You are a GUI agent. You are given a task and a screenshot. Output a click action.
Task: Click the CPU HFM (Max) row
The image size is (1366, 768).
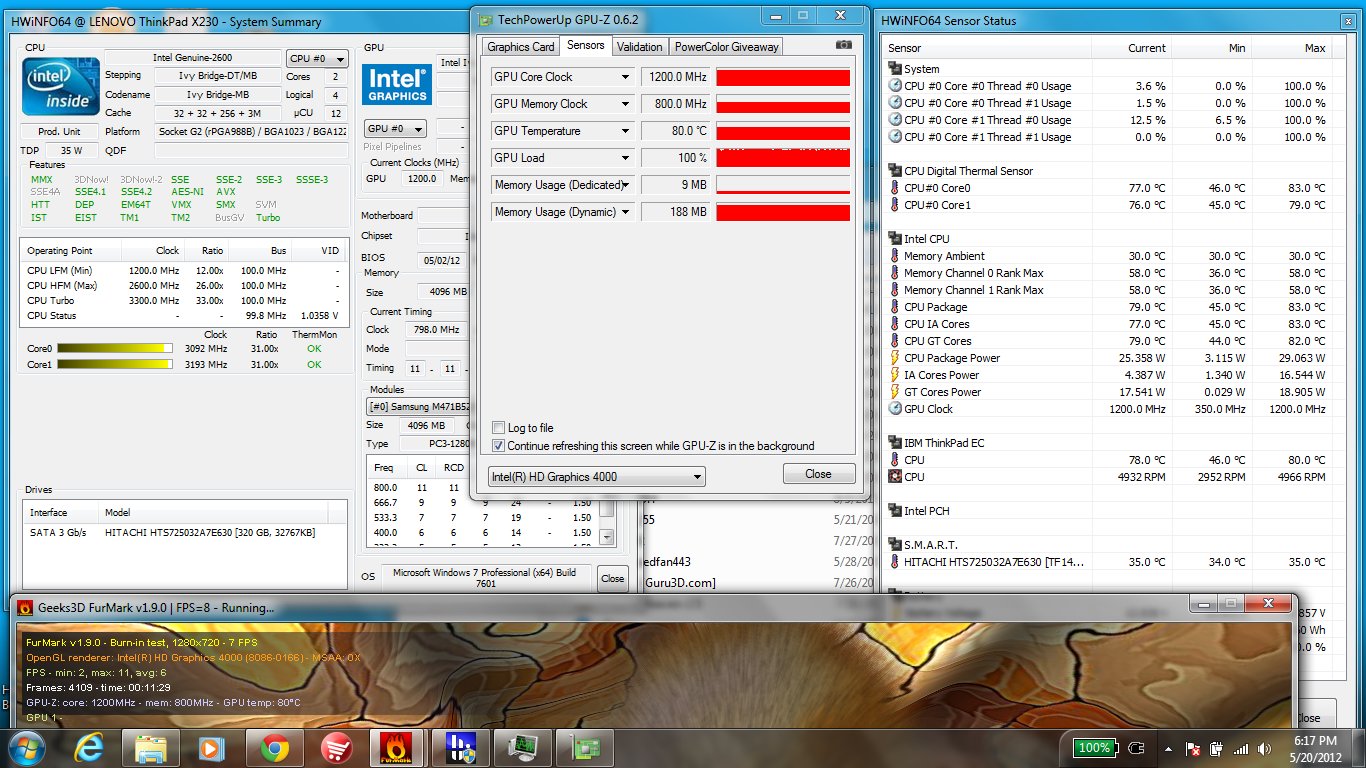184,285
